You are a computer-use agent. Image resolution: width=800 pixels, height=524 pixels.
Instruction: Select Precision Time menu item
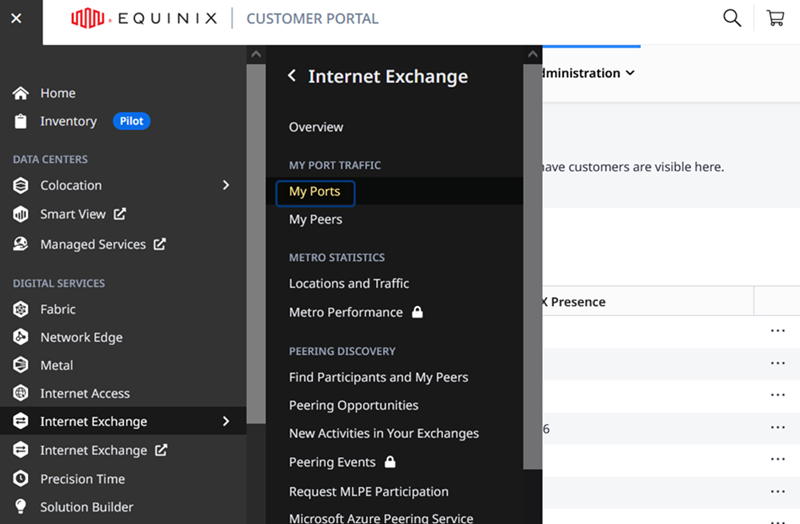pos(82,479)
